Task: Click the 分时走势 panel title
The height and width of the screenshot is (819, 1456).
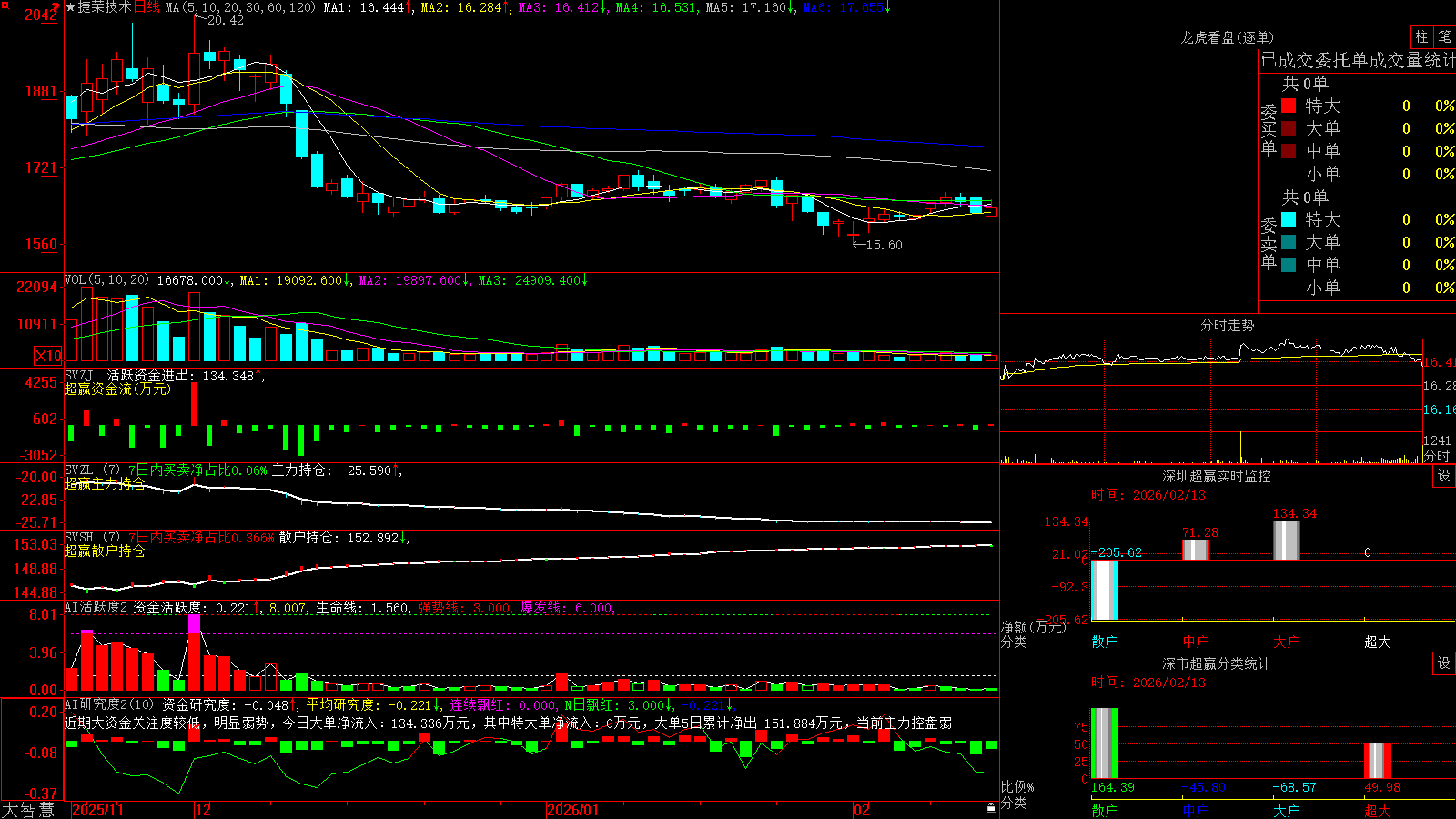Action: click(x=1228, y=325)
